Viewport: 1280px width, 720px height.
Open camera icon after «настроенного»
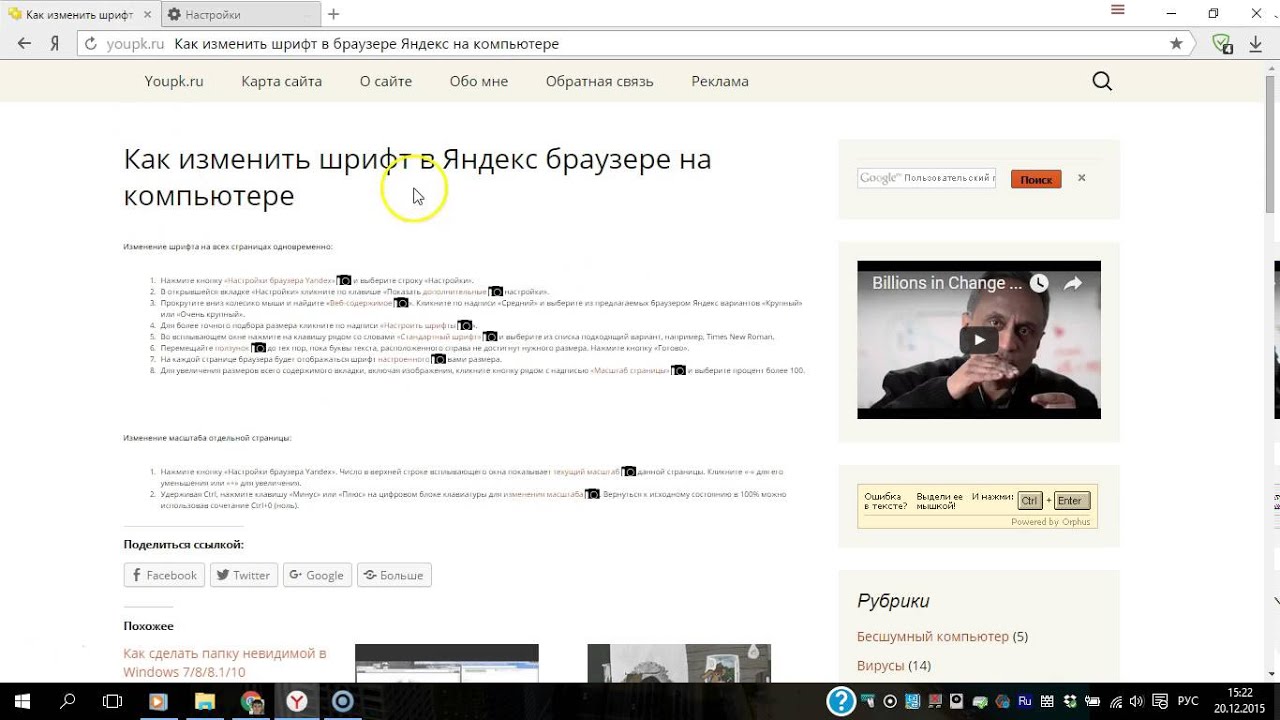[x=438, y=359]
